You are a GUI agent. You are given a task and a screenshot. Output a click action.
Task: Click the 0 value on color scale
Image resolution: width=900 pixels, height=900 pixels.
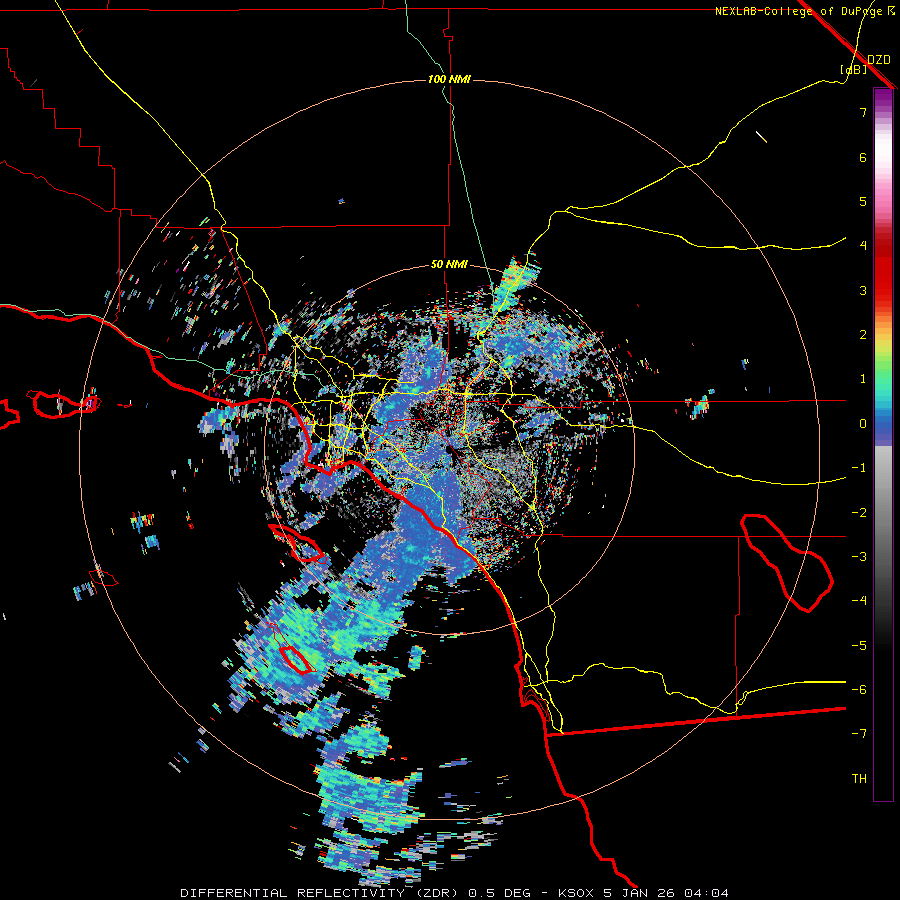[863, 424]
